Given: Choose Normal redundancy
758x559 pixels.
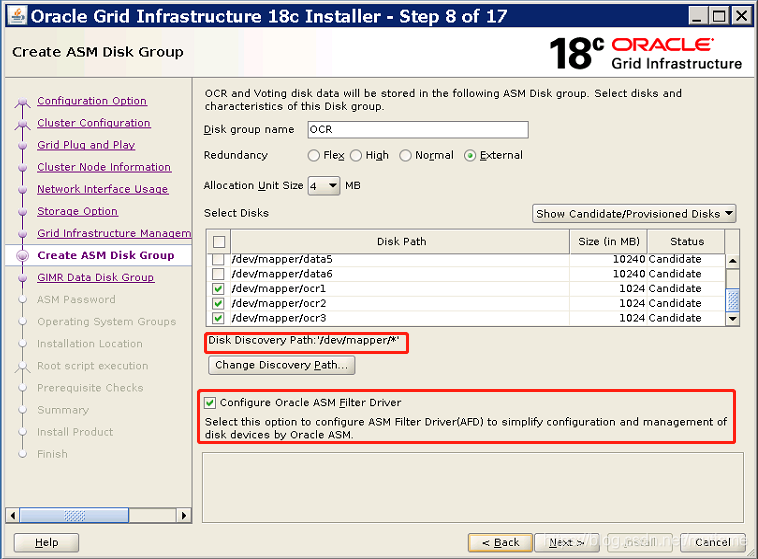Looking at the screenshot, I should [405, 155].
